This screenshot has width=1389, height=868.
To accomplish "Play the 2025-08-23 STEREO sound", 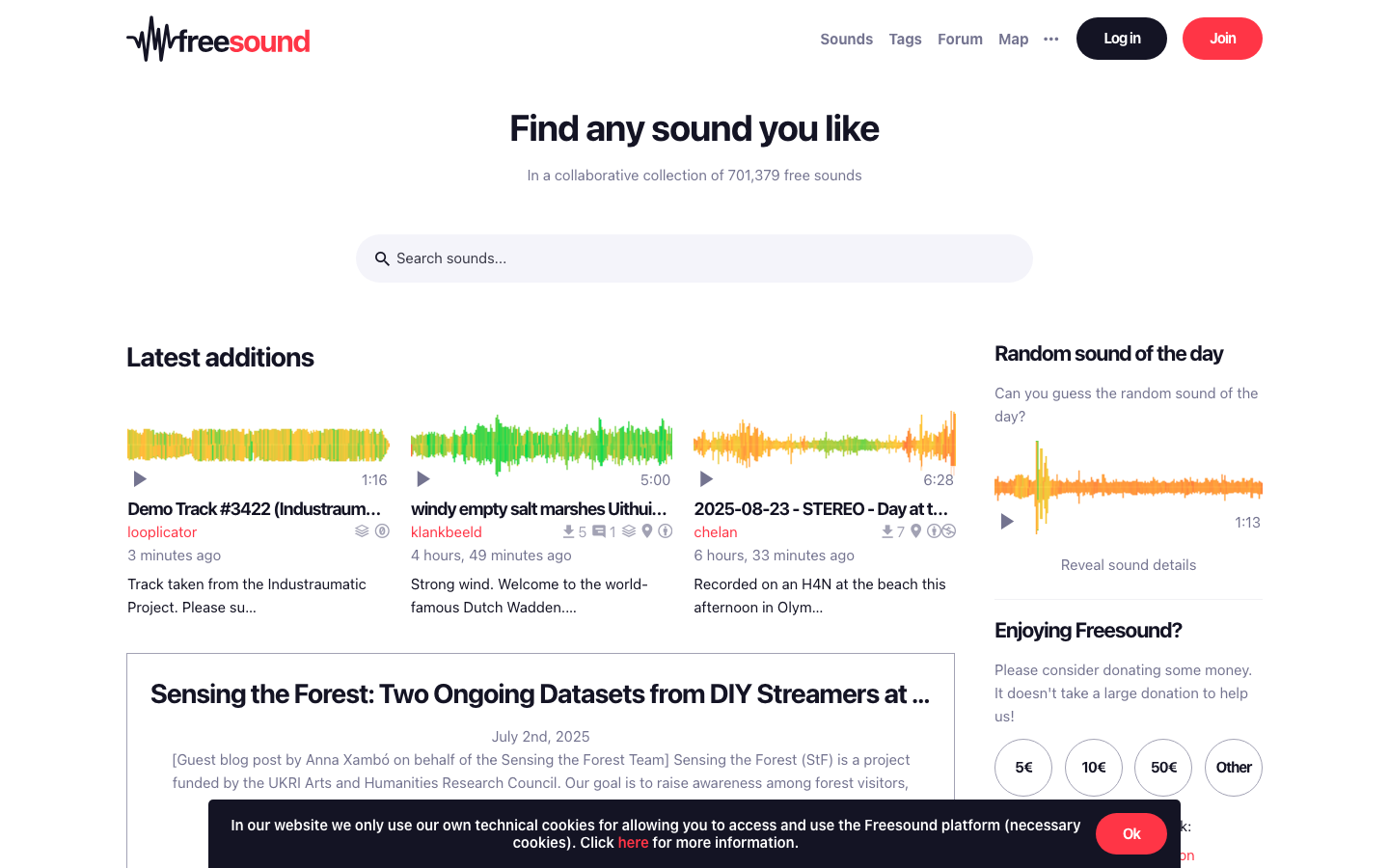I will point(706,479).
